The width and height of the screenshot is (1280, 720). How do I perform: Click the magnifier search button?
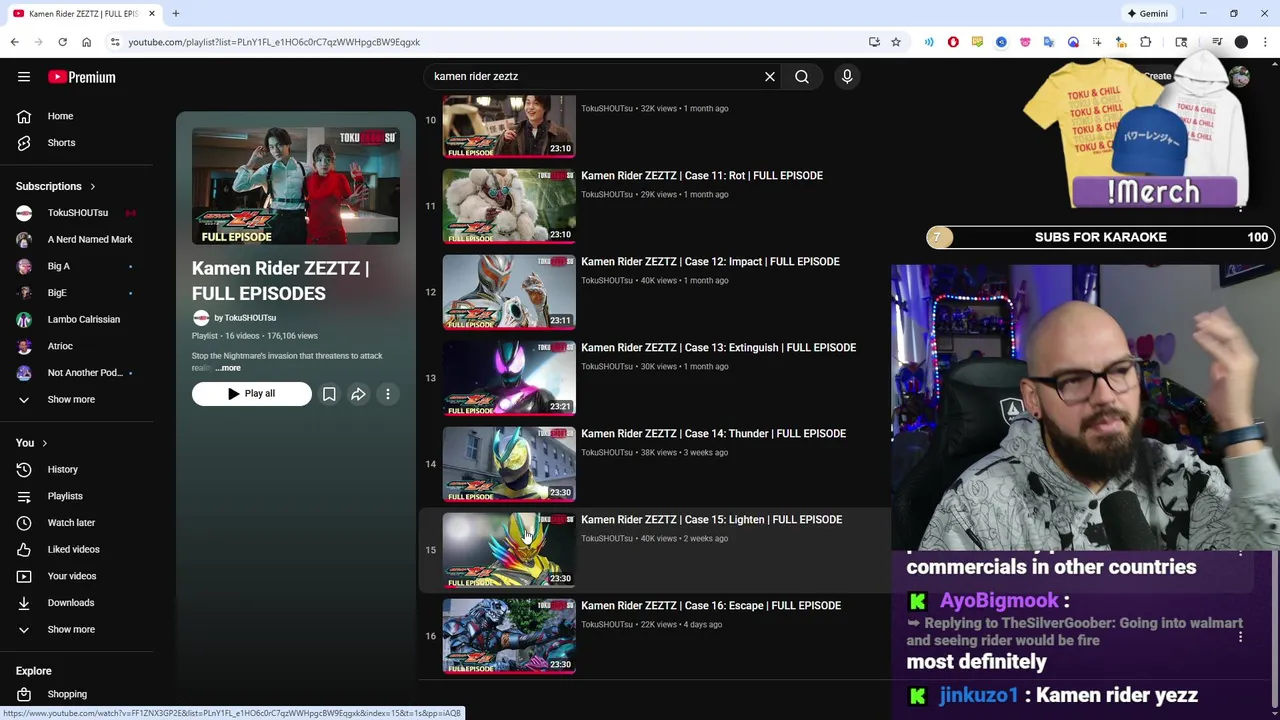[802, 76]
